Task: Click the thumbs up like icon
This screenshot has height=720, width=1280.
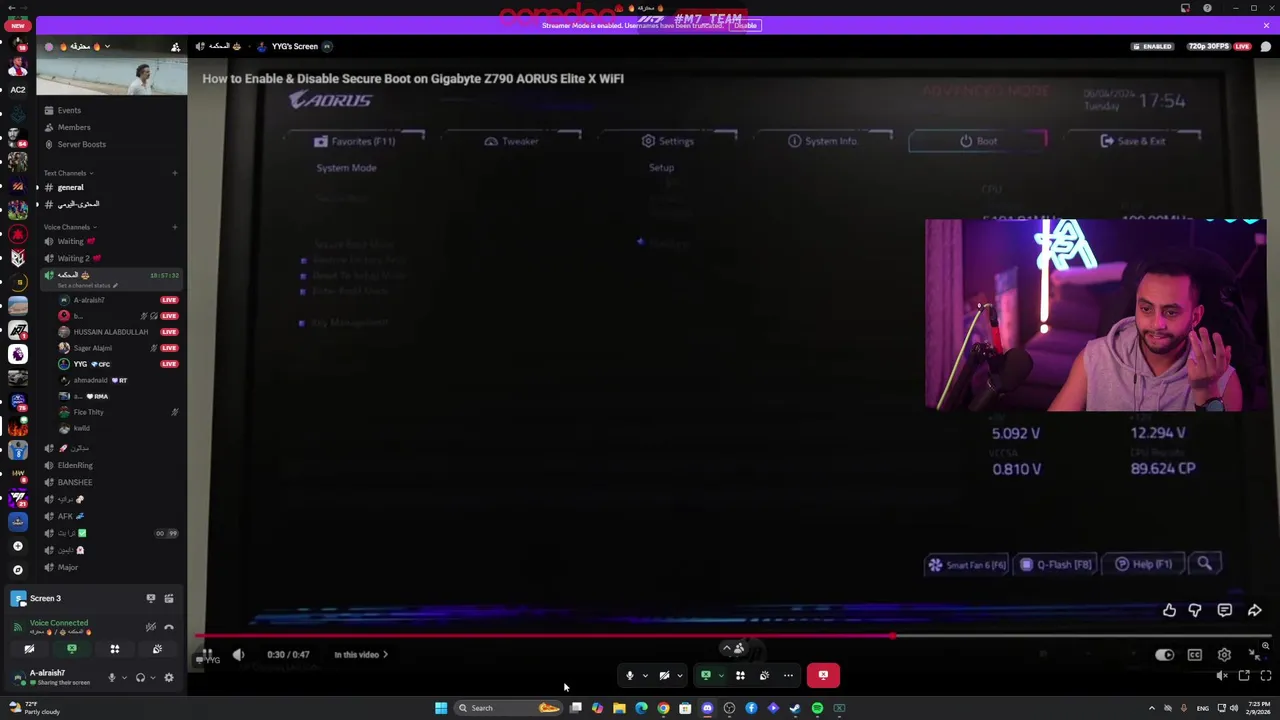Action: 1169,610
